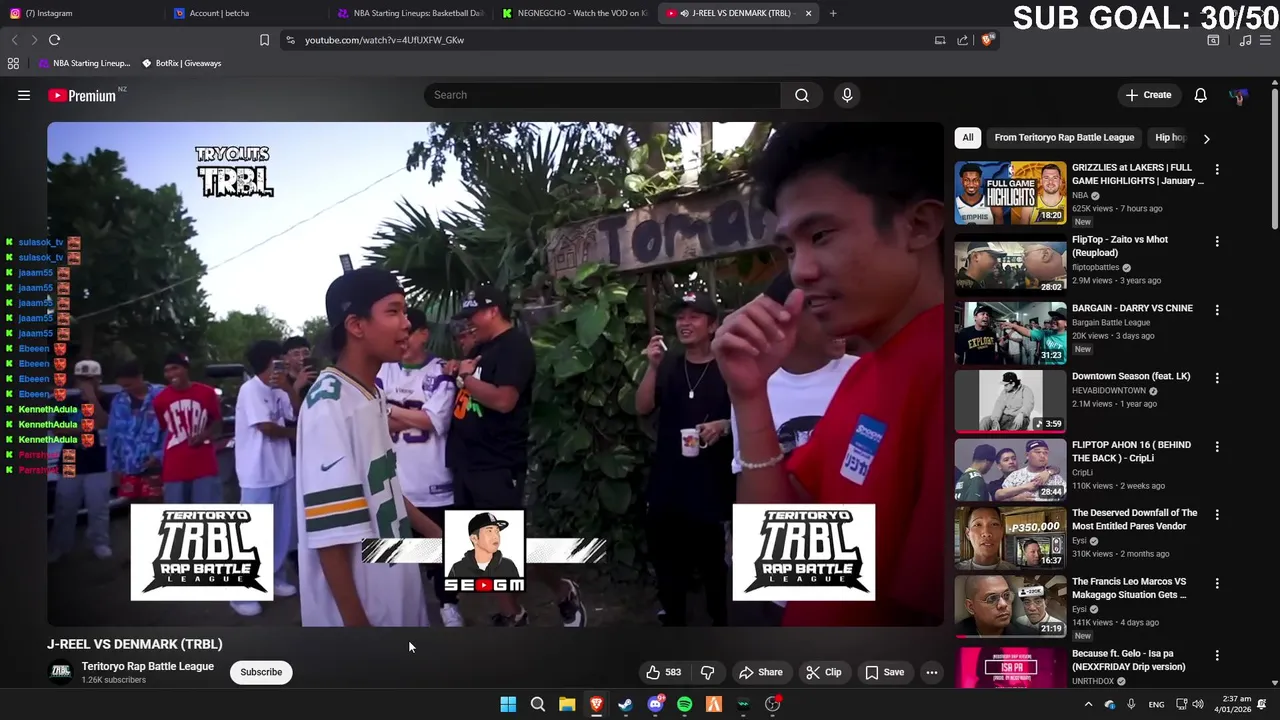Open options for FLIPTOP AHON 16 video
The image size is (1280, 720).
1217,446
